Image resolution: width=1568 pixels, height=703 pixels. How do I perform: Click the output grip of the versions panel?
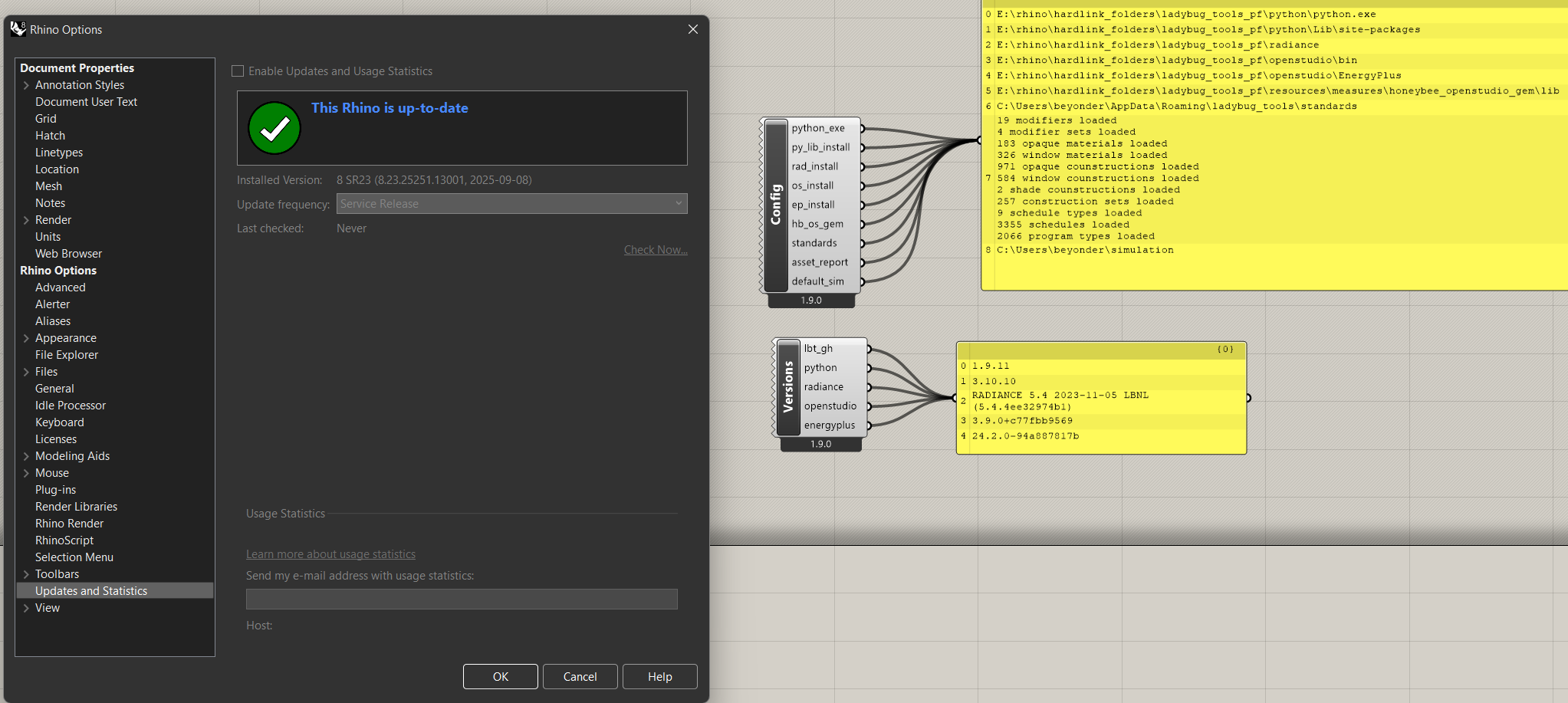pyautogui.click(x=1248, y=398)
